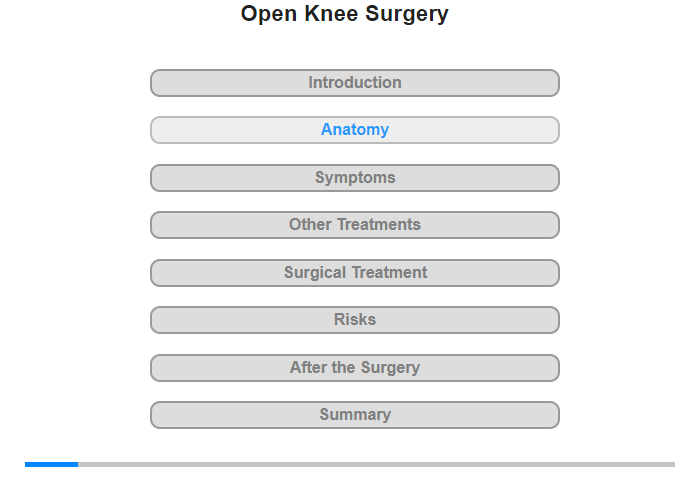Viewport: 700px width, 480px height.
Task: Select Summary at the bottom of the list
Action: tap(354, 415)
